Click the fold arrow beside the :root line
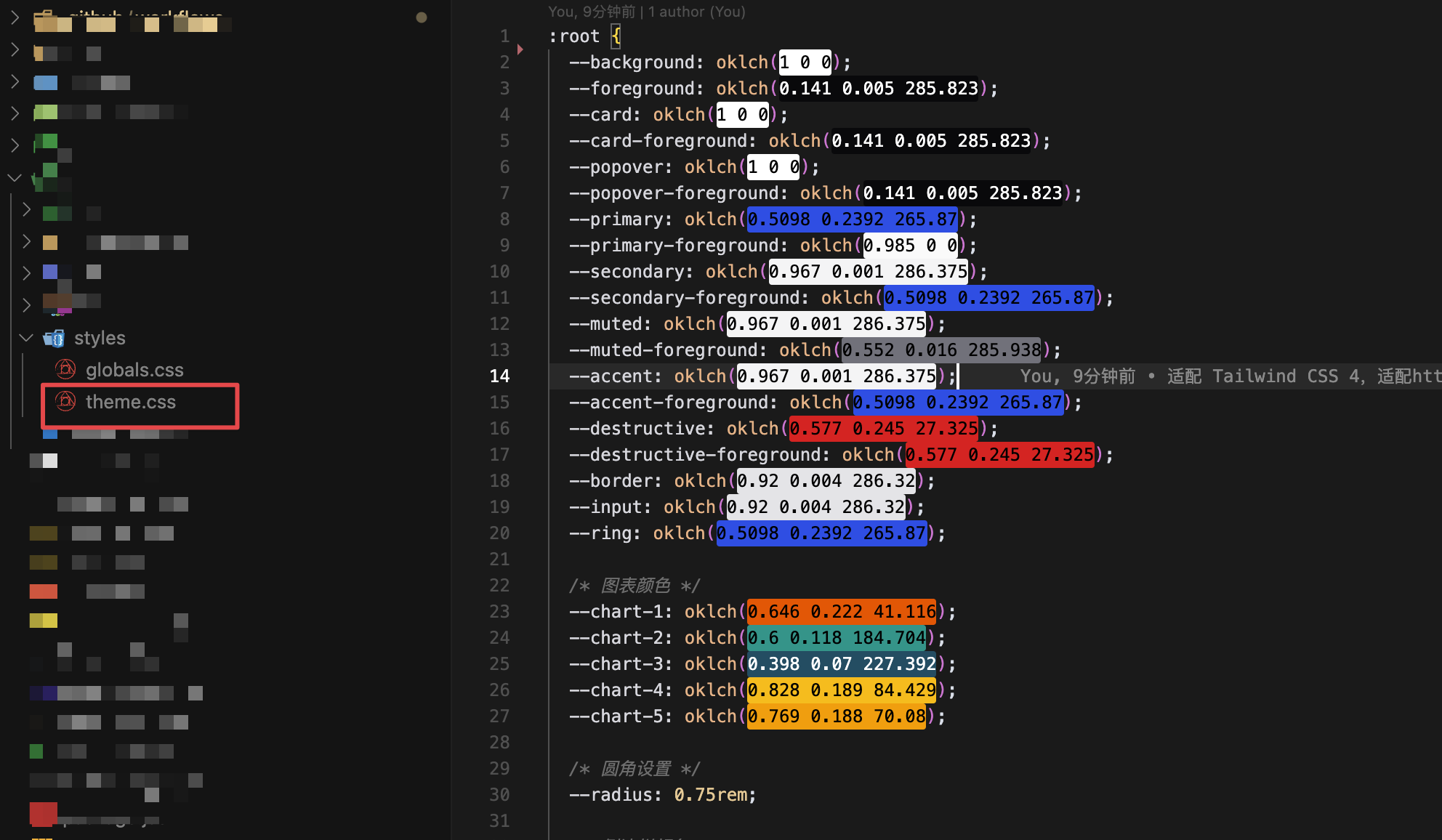Screen dimensions: 1442x840 coord(520,49)
